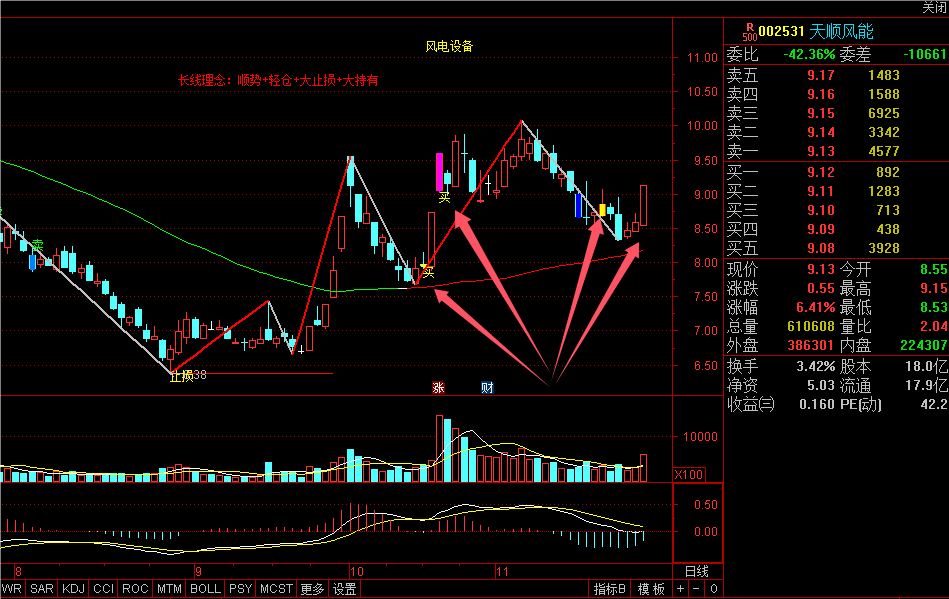The width and height of the screenshot is (949, 599).
Task: Click the 0 reset button
Action: point(714,589)
